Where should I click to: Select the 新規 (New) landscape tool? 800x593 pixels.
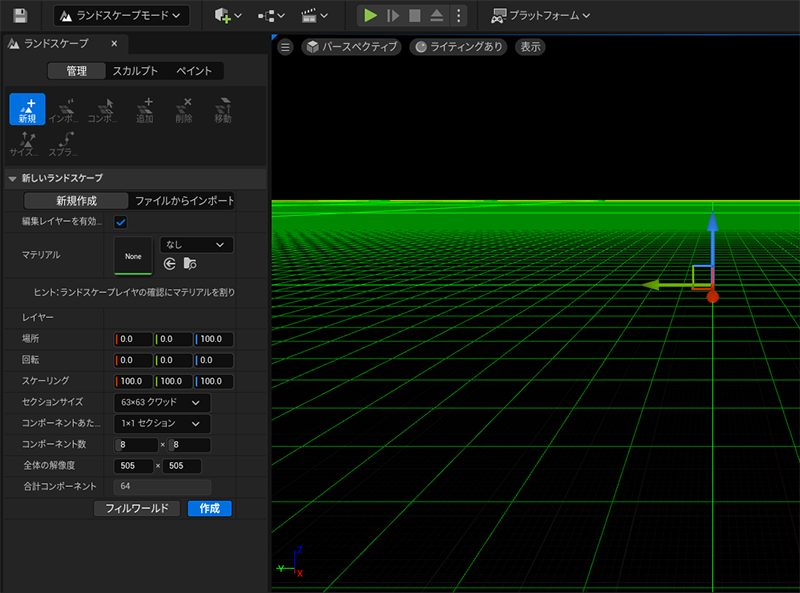pos(27,109)
